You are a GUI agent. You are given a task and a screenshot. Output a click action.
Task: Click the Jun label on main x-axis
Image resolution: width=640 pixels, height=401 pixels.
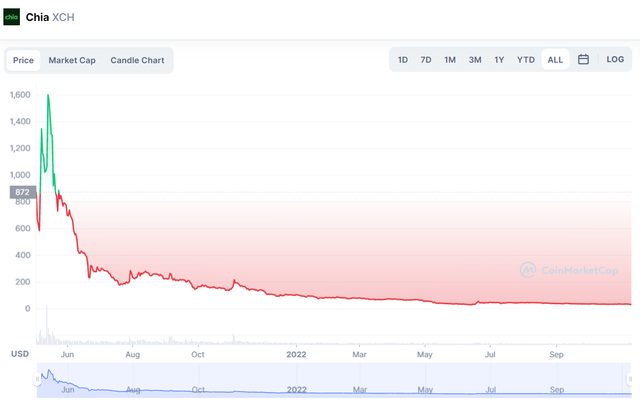coord(67,354)
